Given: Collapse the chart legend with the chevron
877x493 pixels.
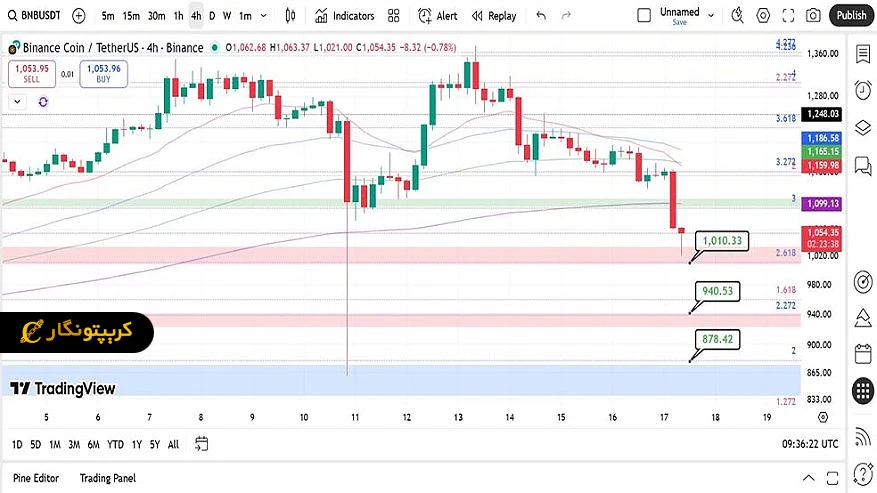Looking at the screenshot, I should [x=17, y=101].
